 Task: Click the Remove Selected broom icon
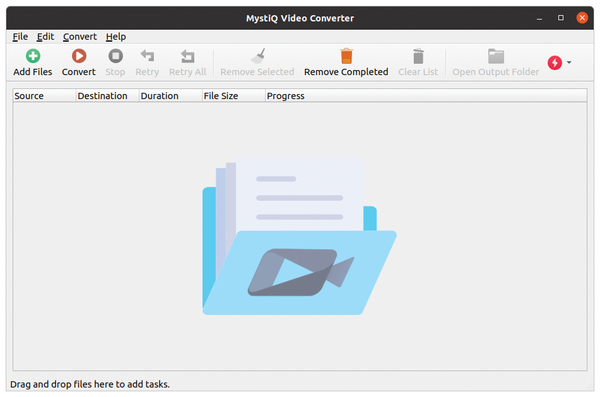[258, 56]
